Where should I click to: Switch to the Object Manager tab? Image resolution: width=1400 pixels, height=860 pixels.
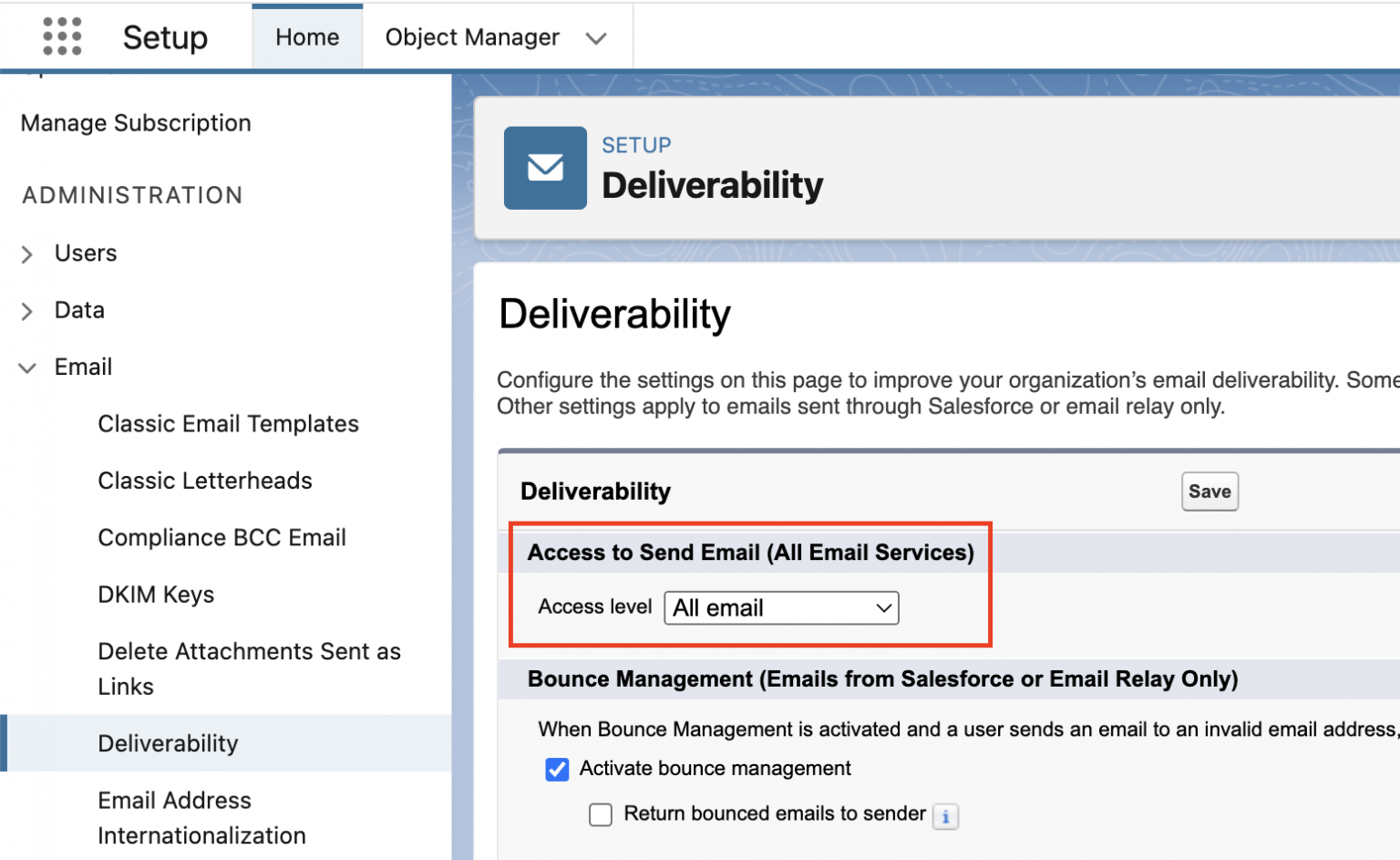(x=471, y=37)
